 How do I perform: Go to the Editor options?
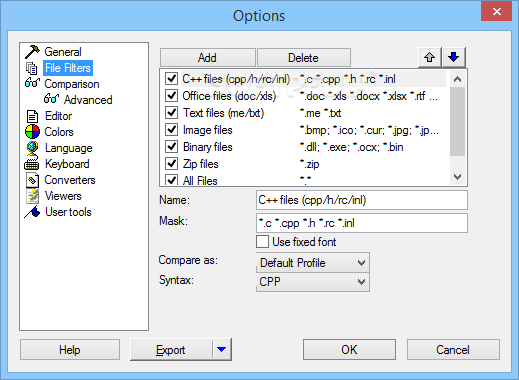pyautogui.click(x=58, y=116)
